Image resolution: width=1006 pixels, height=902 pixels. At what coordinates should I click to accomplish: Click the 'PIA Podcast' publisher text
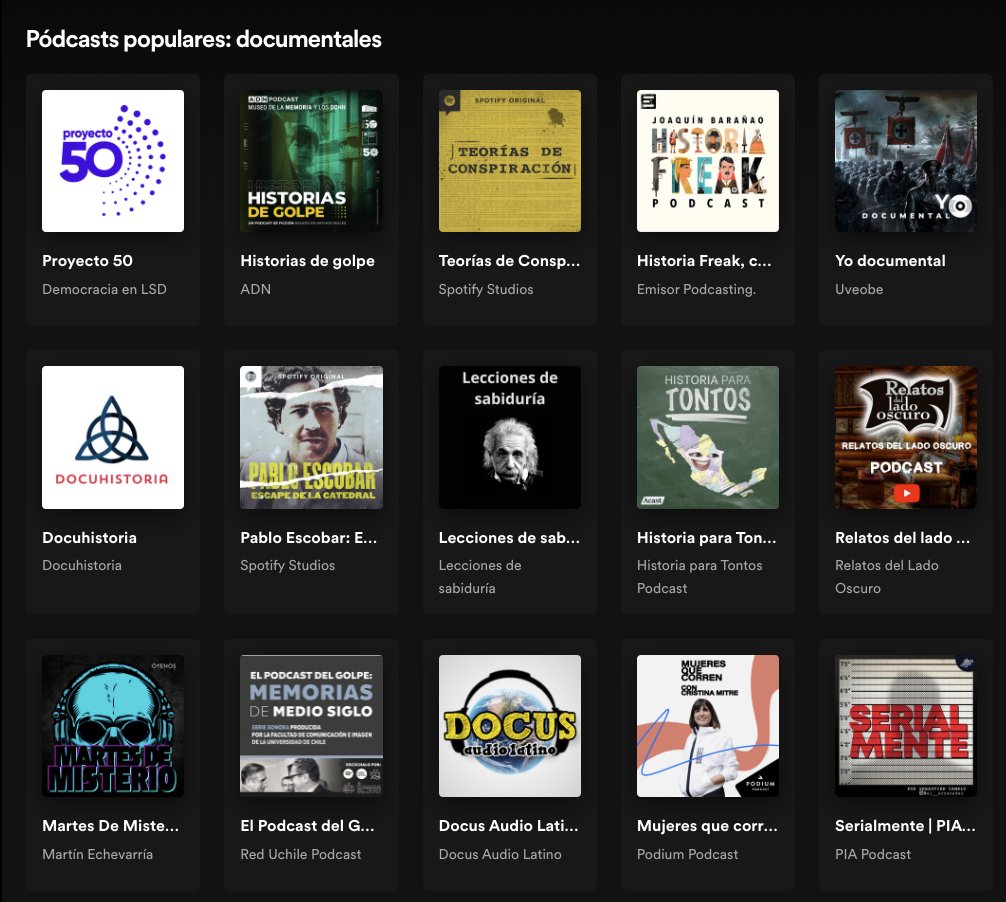873,854
